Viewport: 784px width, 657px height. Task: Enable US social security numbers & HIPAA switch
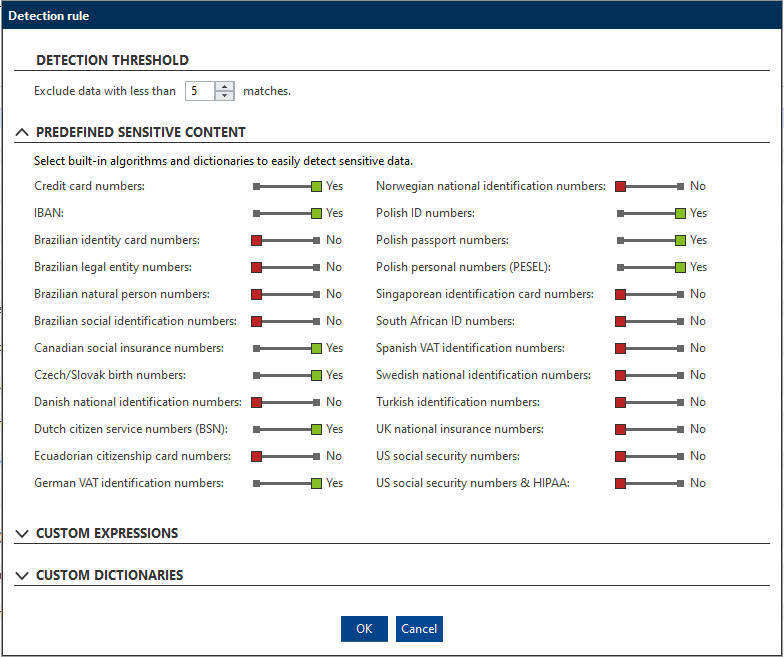click(650, 484)
